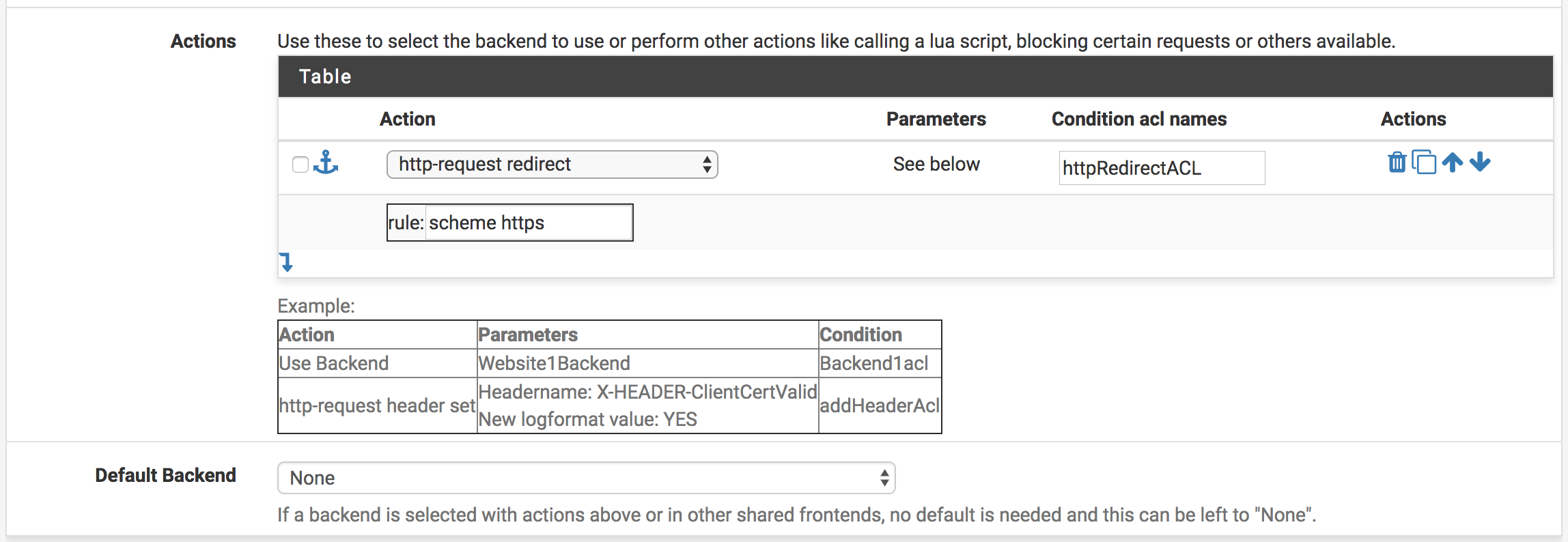This screenshot has width=1568, height=542.
Task: Click the httpRedirectACL condition field
Action: tap(1161, 168)
